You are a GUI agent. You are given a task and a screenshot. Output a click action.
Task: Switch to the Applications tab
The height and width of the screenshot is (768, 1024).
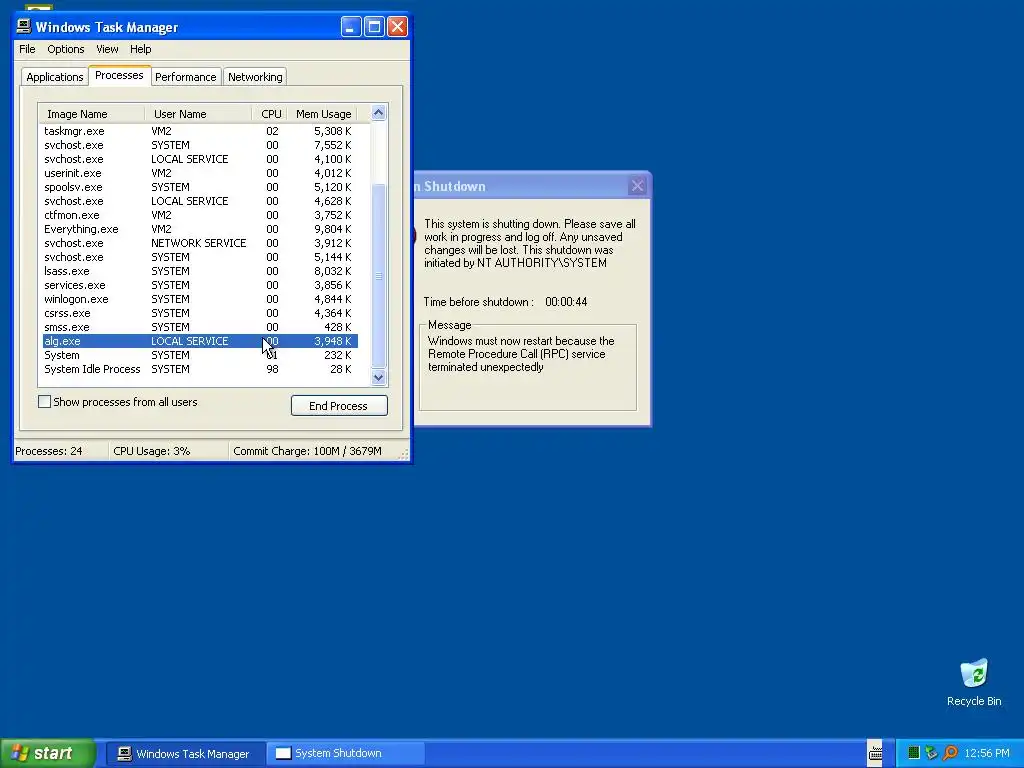(55, 77)
